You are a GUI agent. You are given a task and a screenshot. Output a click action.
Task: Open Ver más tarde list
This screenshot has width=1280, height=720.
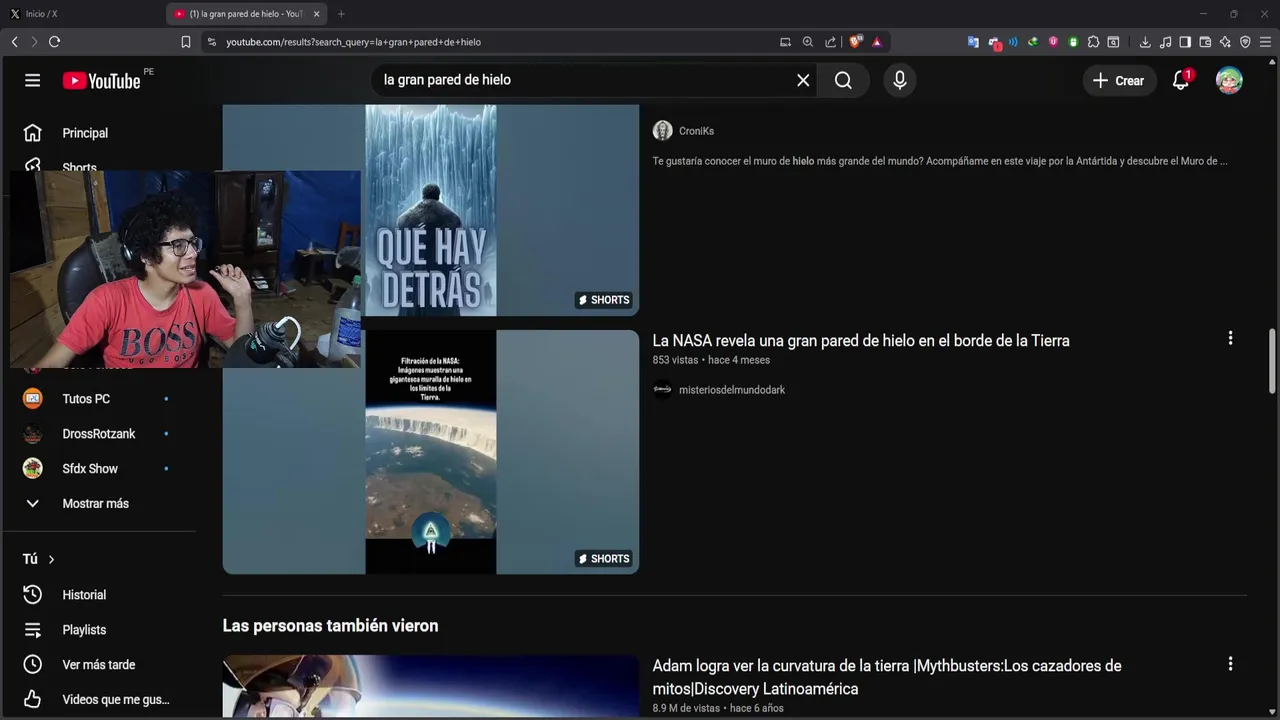(x=100, y=665)
